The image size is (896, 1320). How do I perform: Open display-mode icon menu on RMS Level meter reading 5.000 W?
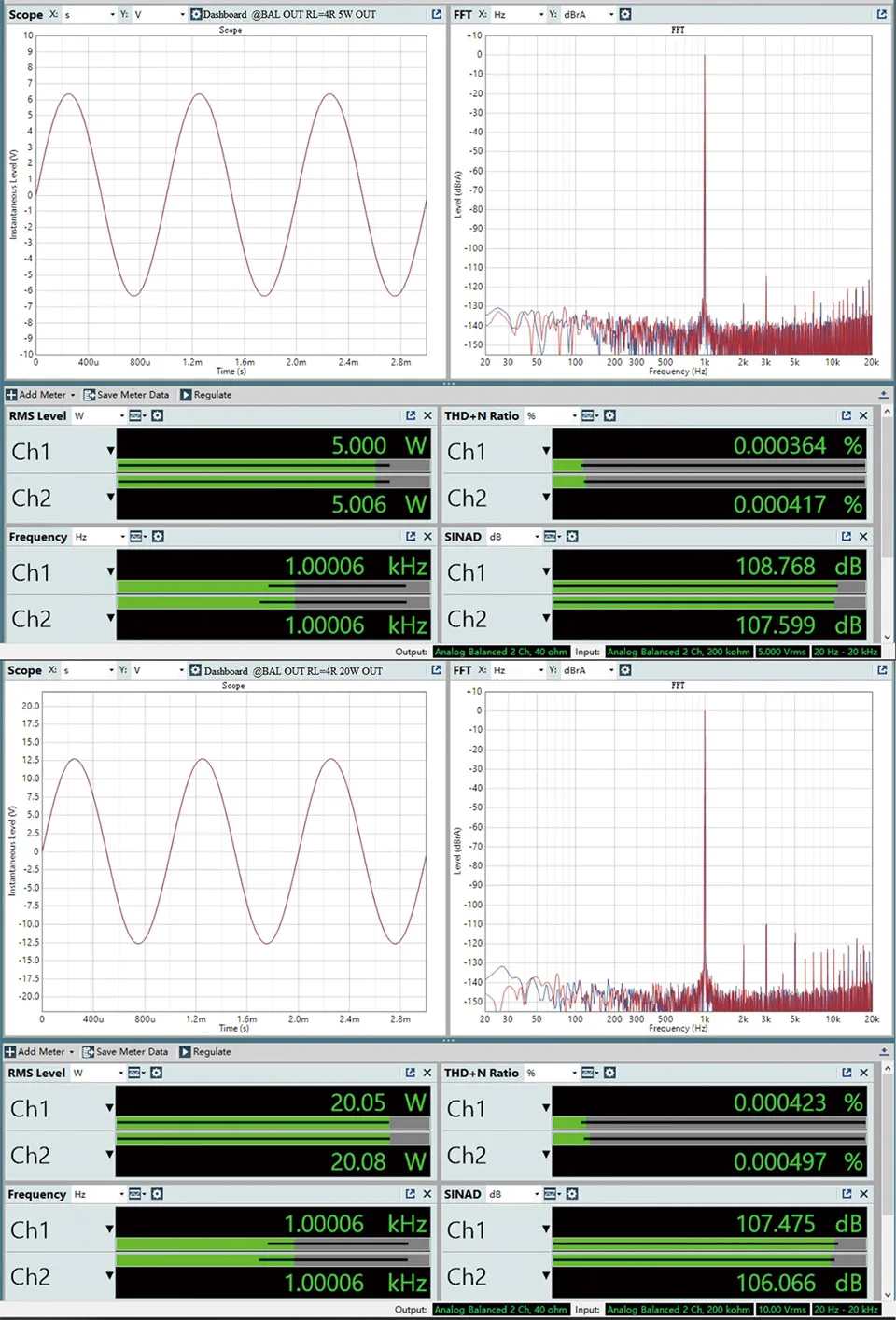137,415
